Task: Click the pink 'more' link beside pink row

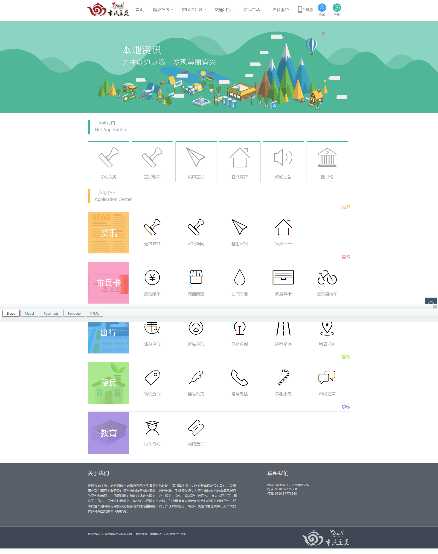Action: (x=346, y=257)
